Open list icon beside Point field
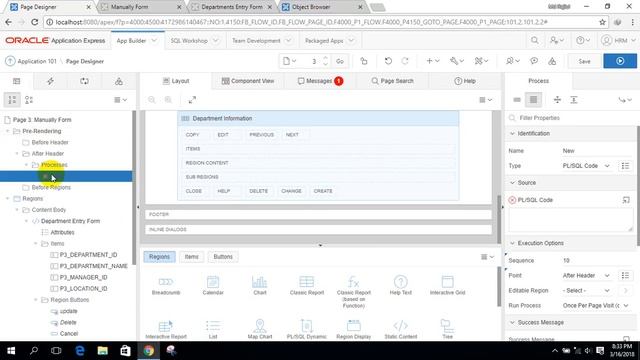The width and height of the screenshot is (640, 360). pos(625,276)
